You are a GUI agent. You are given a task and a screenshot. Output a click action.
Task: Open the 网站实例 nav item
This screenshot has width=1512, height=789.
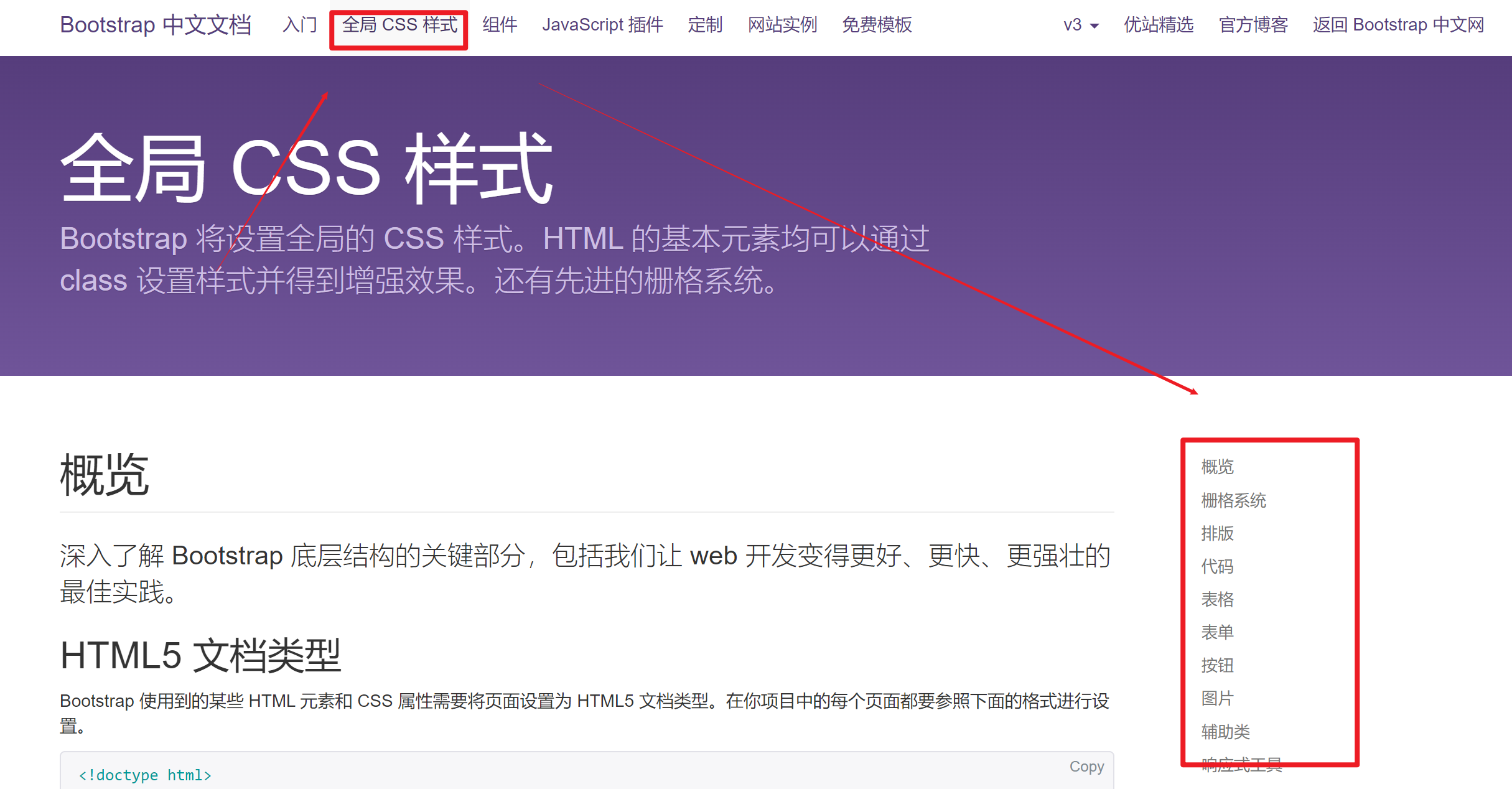coord(782,25)
